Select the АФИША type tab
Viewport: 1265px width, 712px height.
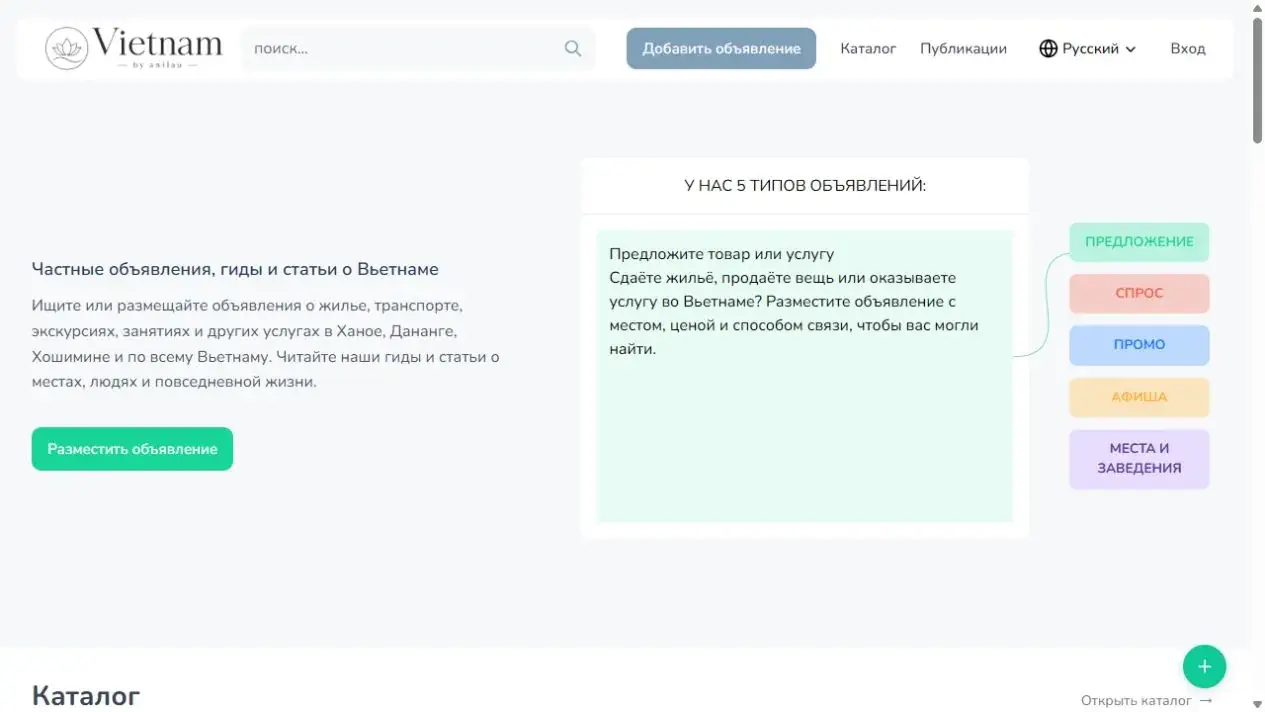click(x=1139, y=397)
